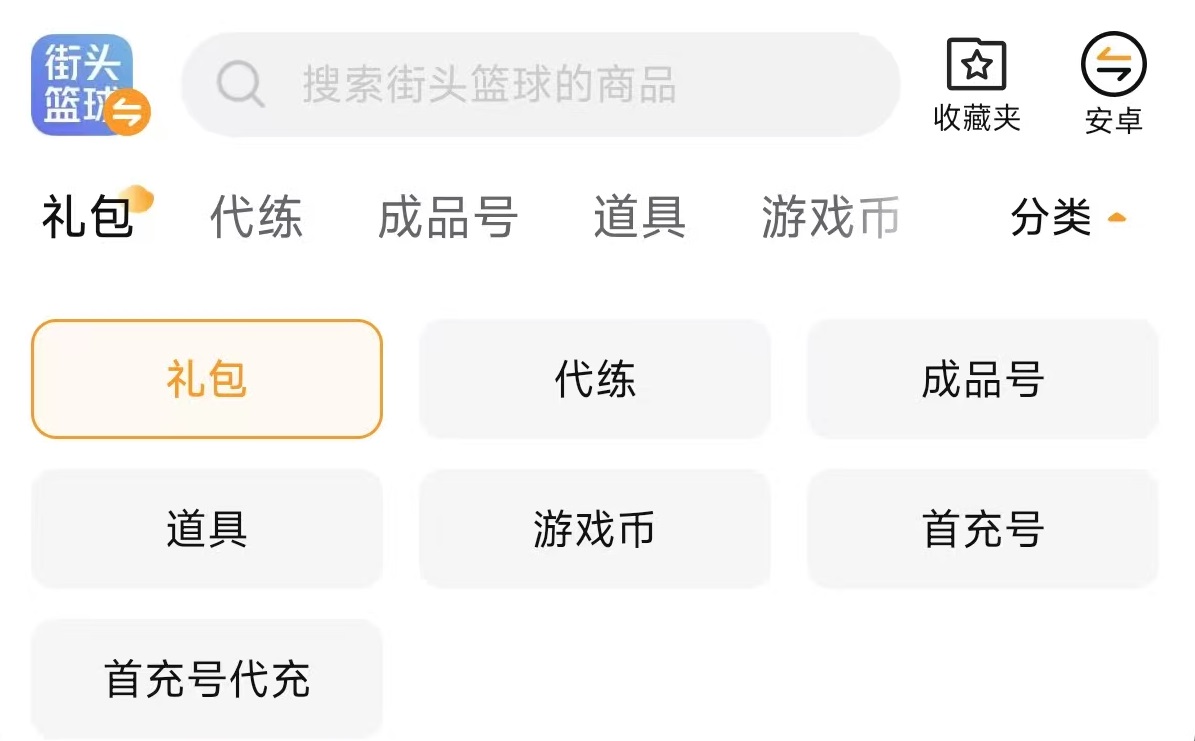Click the orange arrow beside 分类

pyautogui.click(x=1117, y=217)
